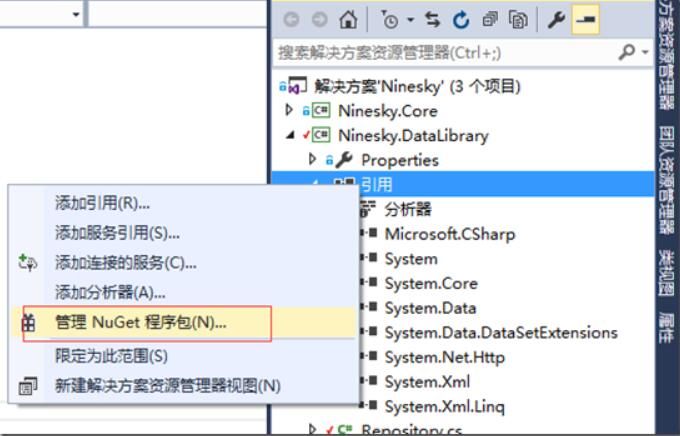Switch to 团队资源管理器 side tab
680x436 pixels.
pos(667,180)
